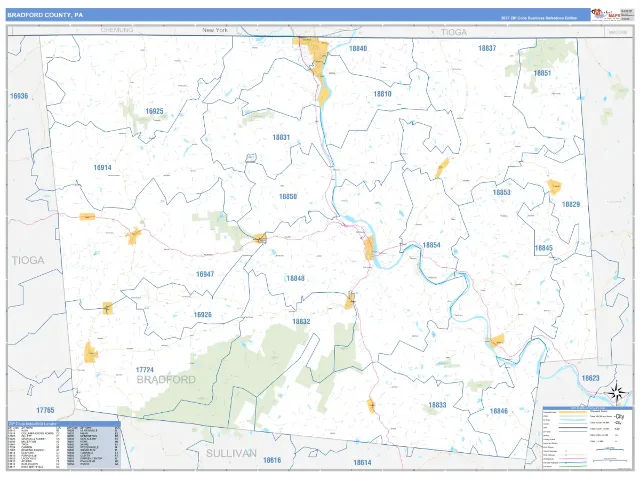Select ZIP code label 16925
Viewport: 640px width, 480px height.
click(x=154, y=111)
